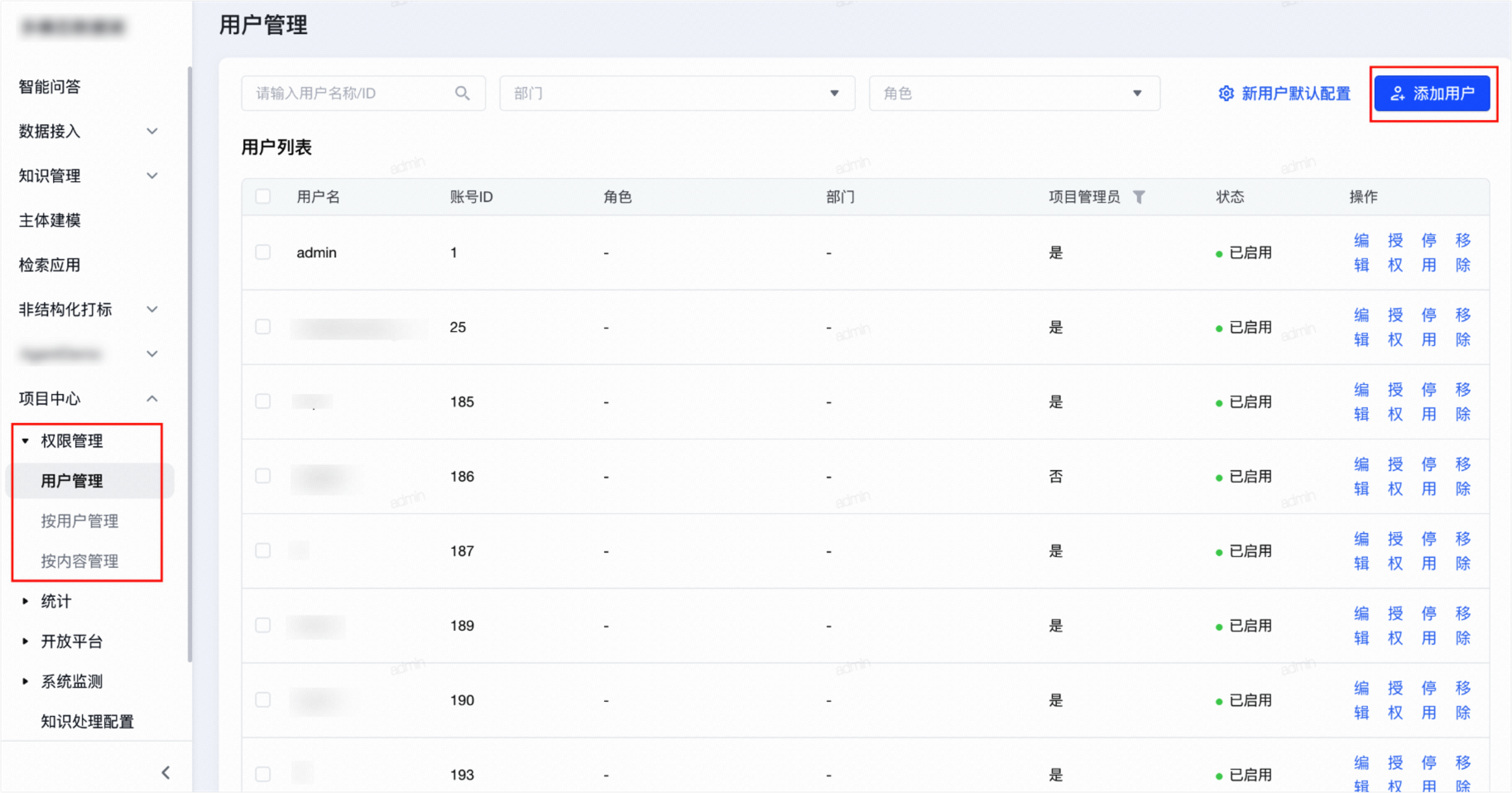Expand the 统计 tree node
This screenshot has height=793, width=1512.
coord(26,601)
